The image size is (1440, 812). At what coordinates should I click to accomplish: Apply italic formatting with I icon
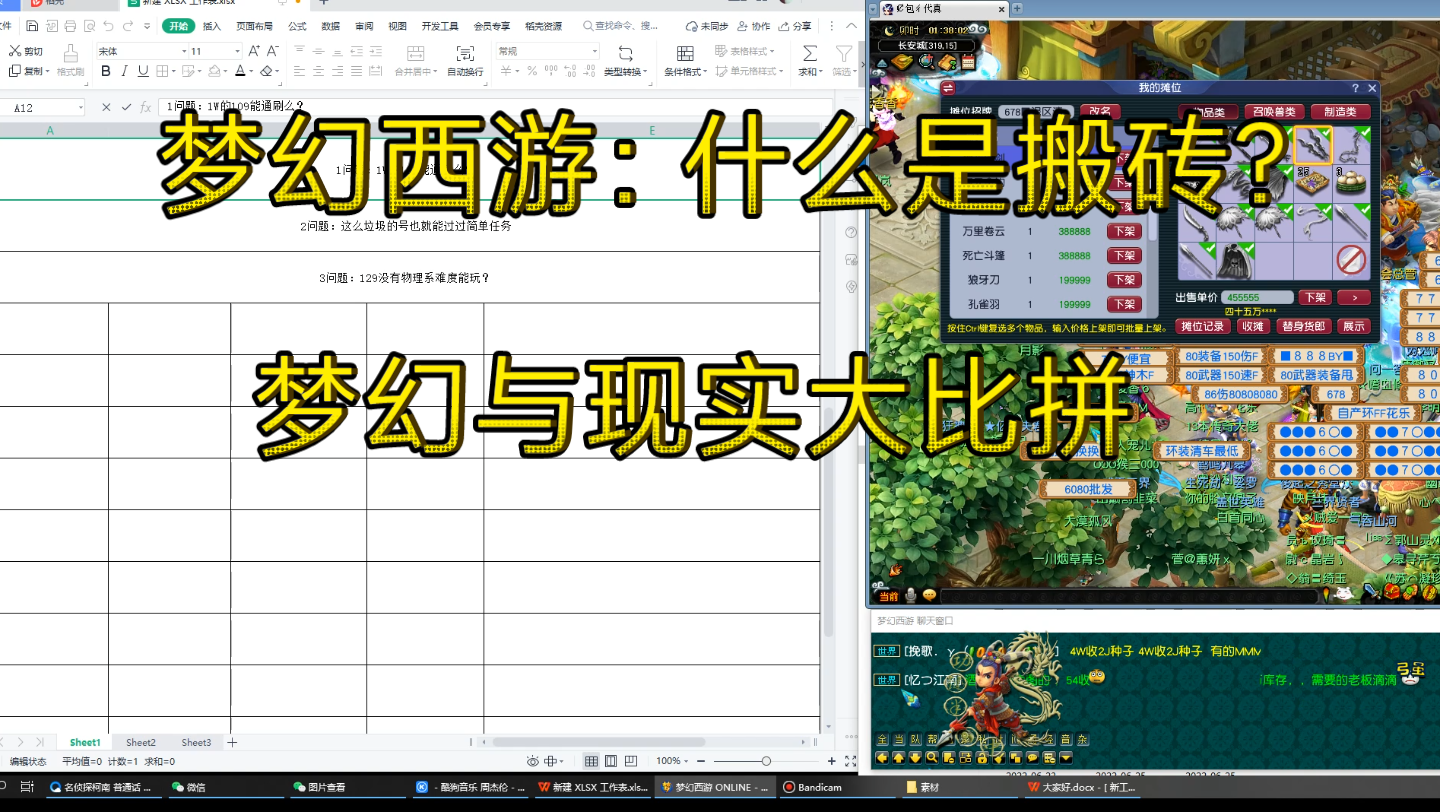(x=124, y=71)
